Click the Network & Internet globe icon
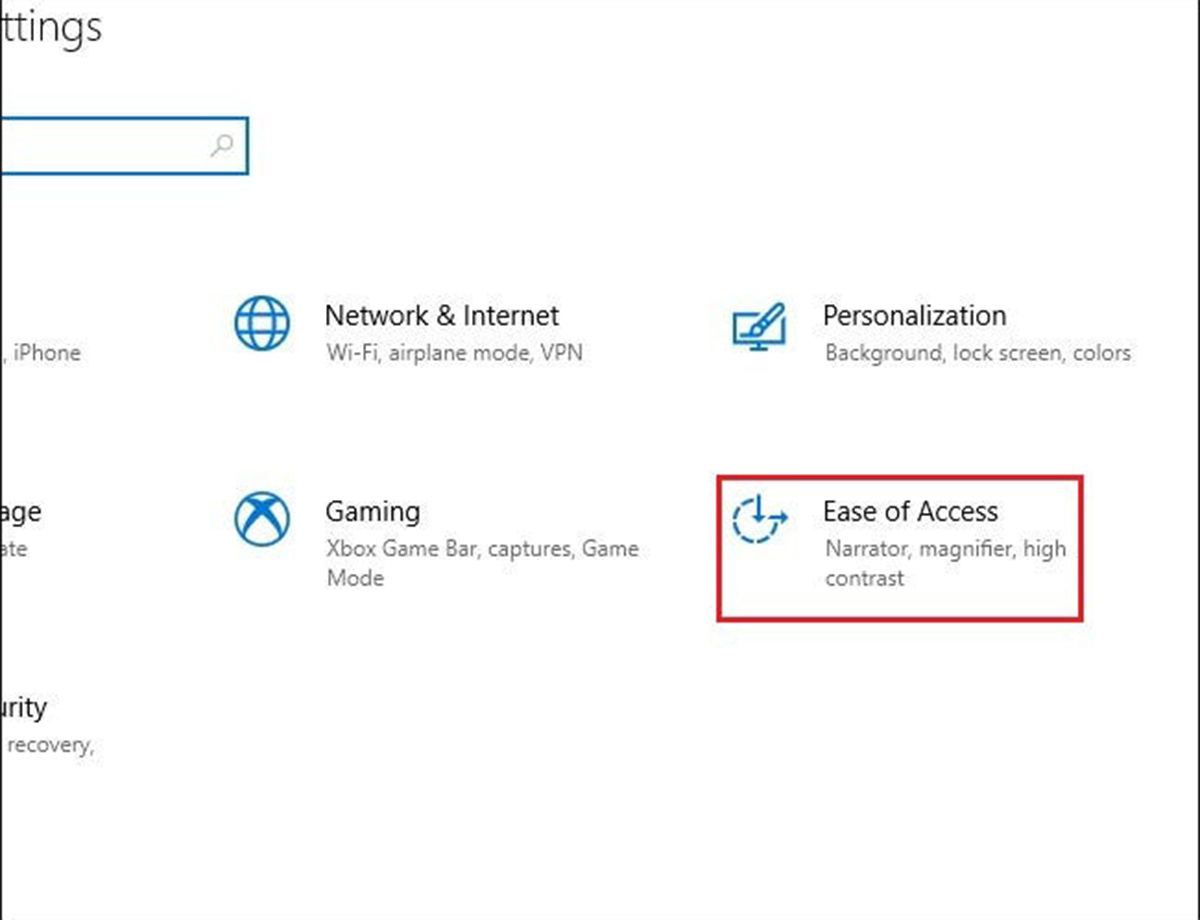 pos(262,324)
